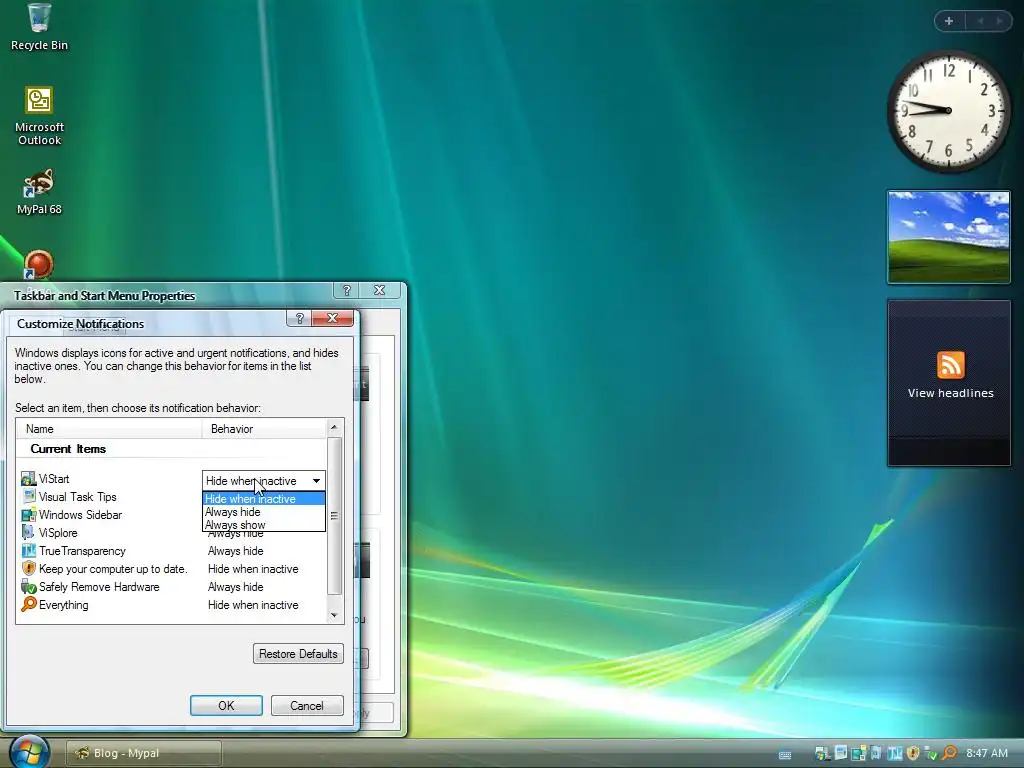Select the MyPal 68 desktop icon
The width and height of the screenshot is (1024, 768).
pyautogui.click(x=39, y=192)
